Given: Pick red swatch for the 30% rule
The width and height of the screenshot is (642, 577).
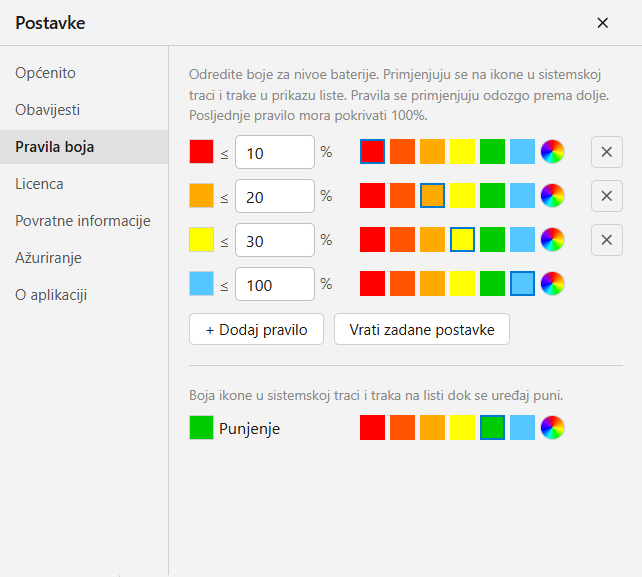Looking at the screenshot, I should [x=372, y=240].
